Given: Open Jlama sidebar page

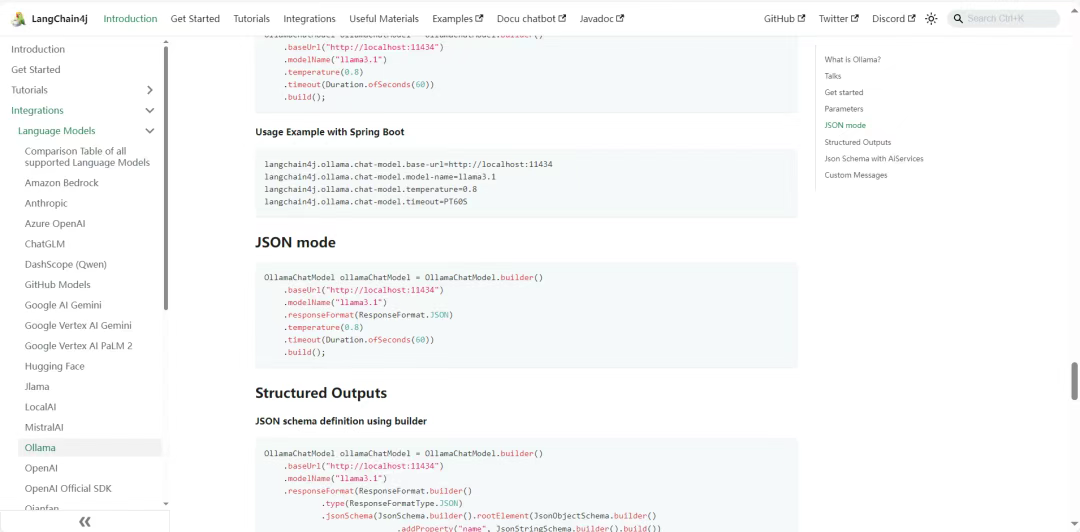Looking at the screenshot, I should point(35,387).
